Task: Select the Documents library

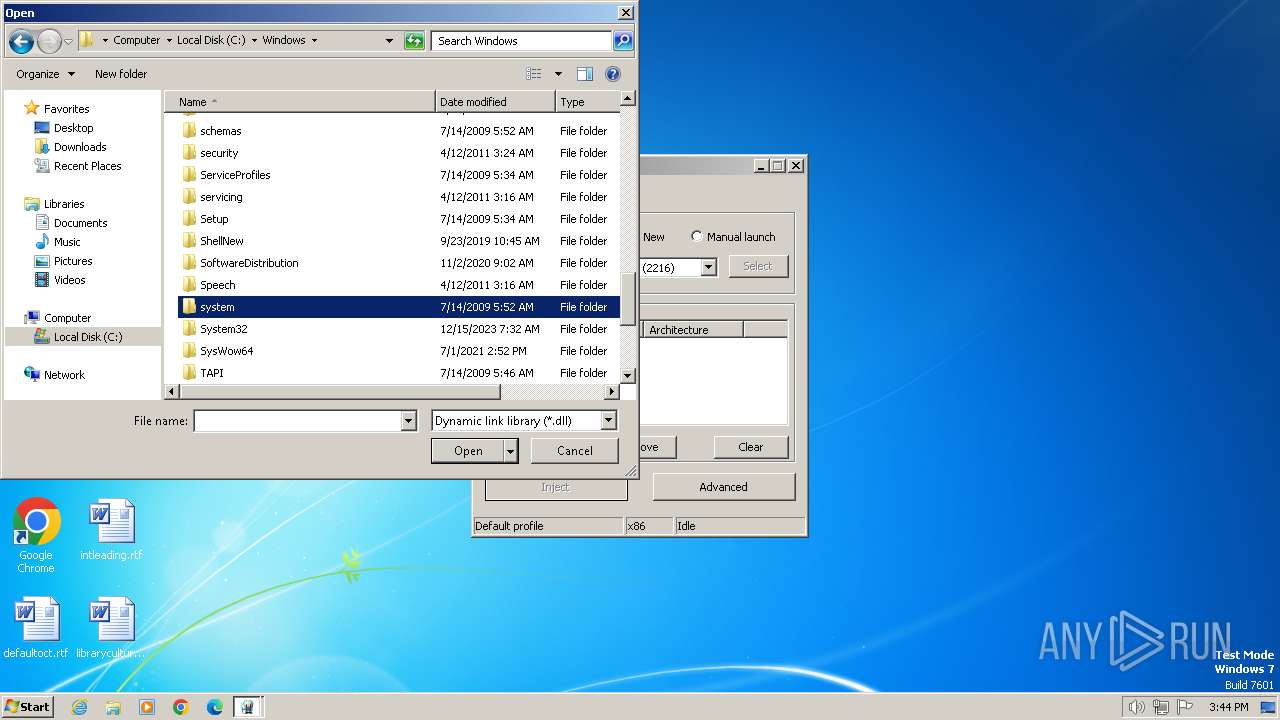Action: pyautogui.click(x=80, y=223)
